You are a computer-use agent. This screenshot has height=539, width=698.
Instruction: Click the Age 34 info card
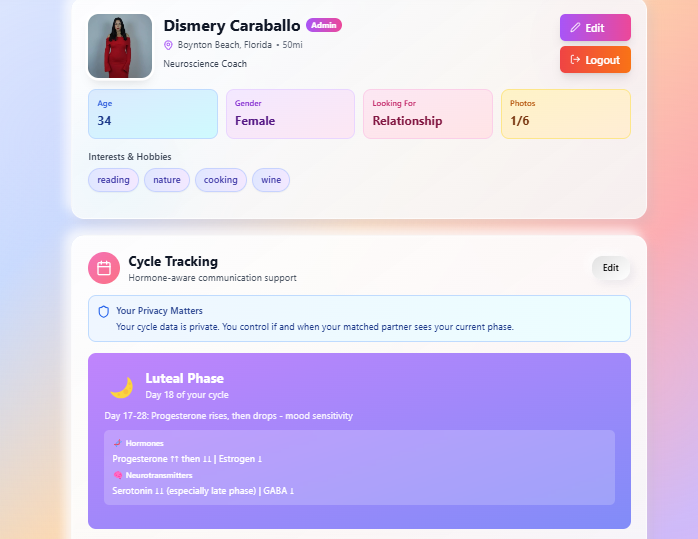pos(153,114)
